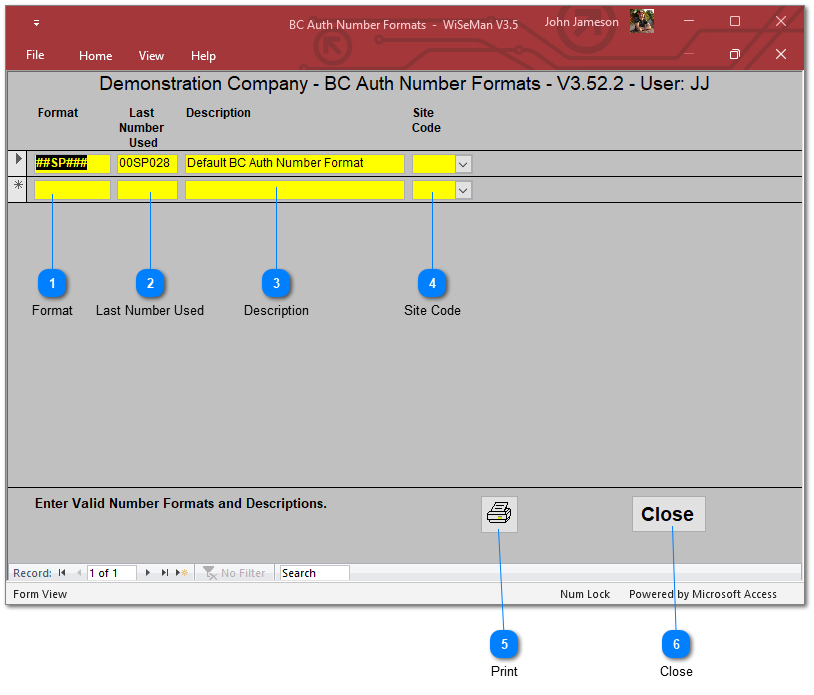This screenshot has width=814, height=695.
Task: Click the Default BC Auth Number Format description
Action: click(x=294, y=164)
